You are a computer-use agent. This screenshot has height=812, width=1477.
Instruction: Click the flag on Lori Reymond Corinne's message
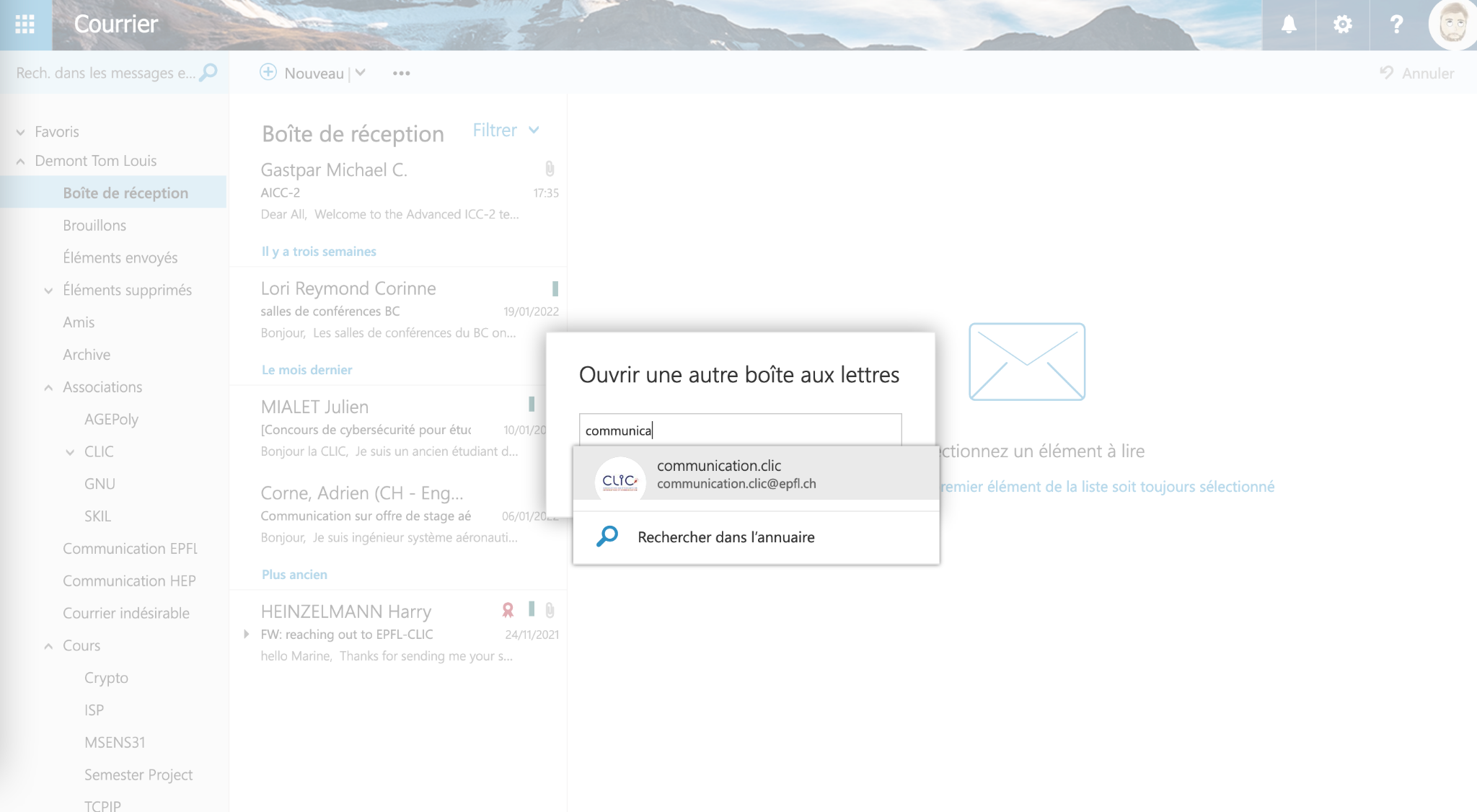pyautogui.click(x=555, y=288)
